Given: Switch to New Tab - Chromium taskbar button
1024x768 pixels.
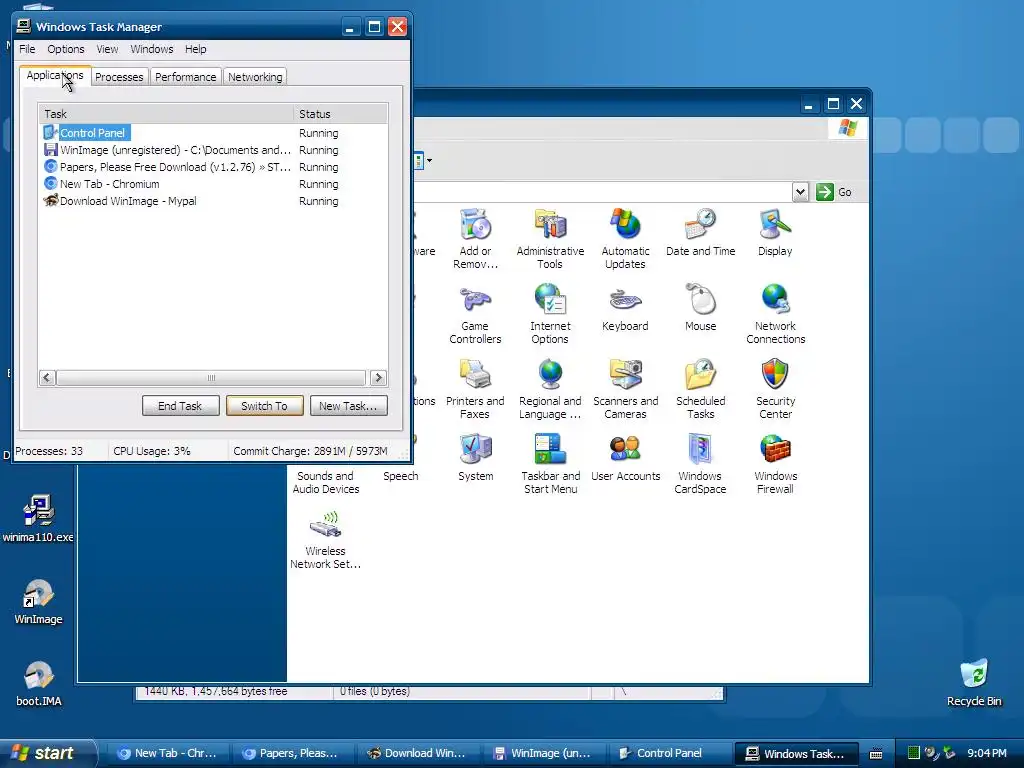Looking at the screenshot, I should click(166, 753).
